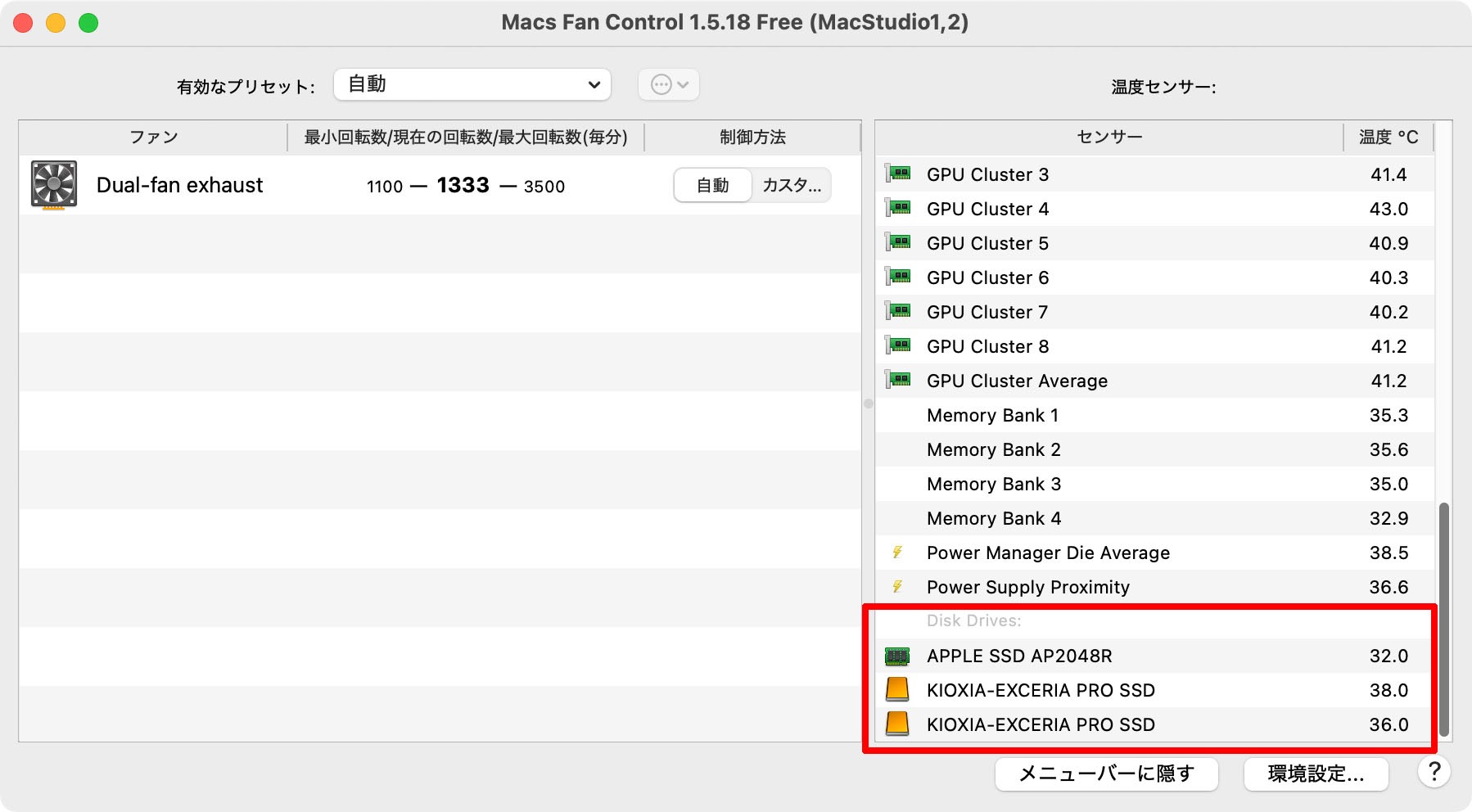Click the lightning icon beside Power Supply Proximity
Viewport: 1472px width, 812px height.
click(897, 587)
